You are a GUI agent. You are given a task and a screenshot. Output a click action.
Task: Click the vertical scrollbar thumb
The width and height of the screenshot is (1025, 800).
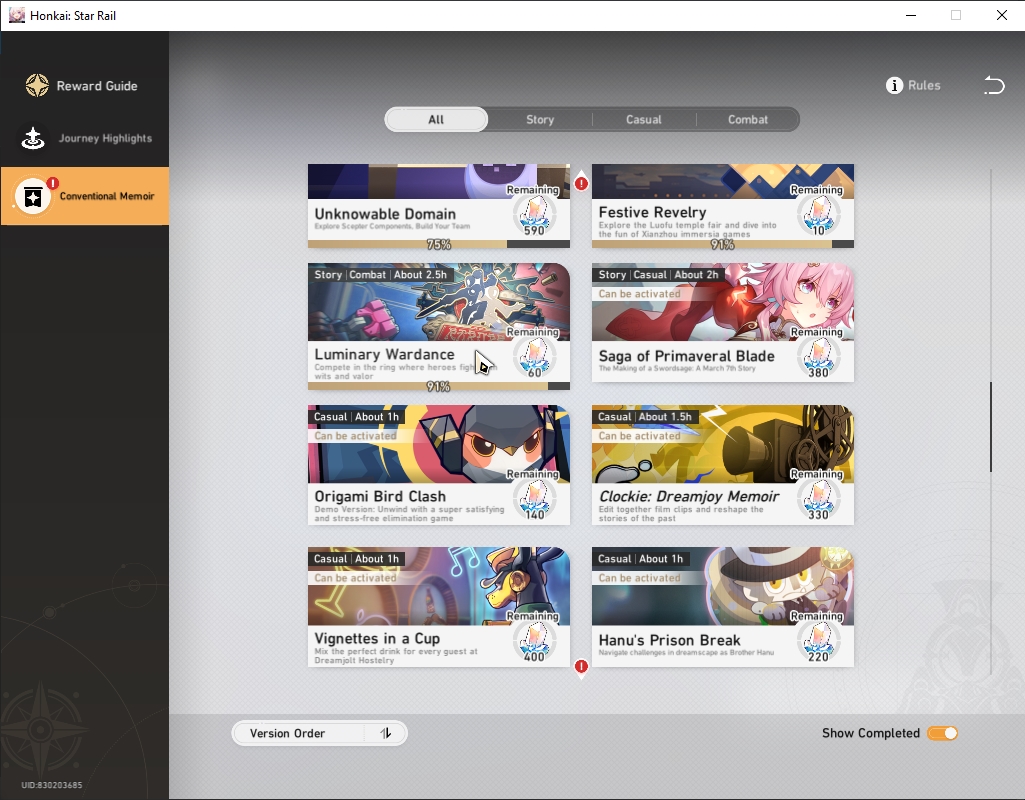pyautogui.click(x=991, y=427)
